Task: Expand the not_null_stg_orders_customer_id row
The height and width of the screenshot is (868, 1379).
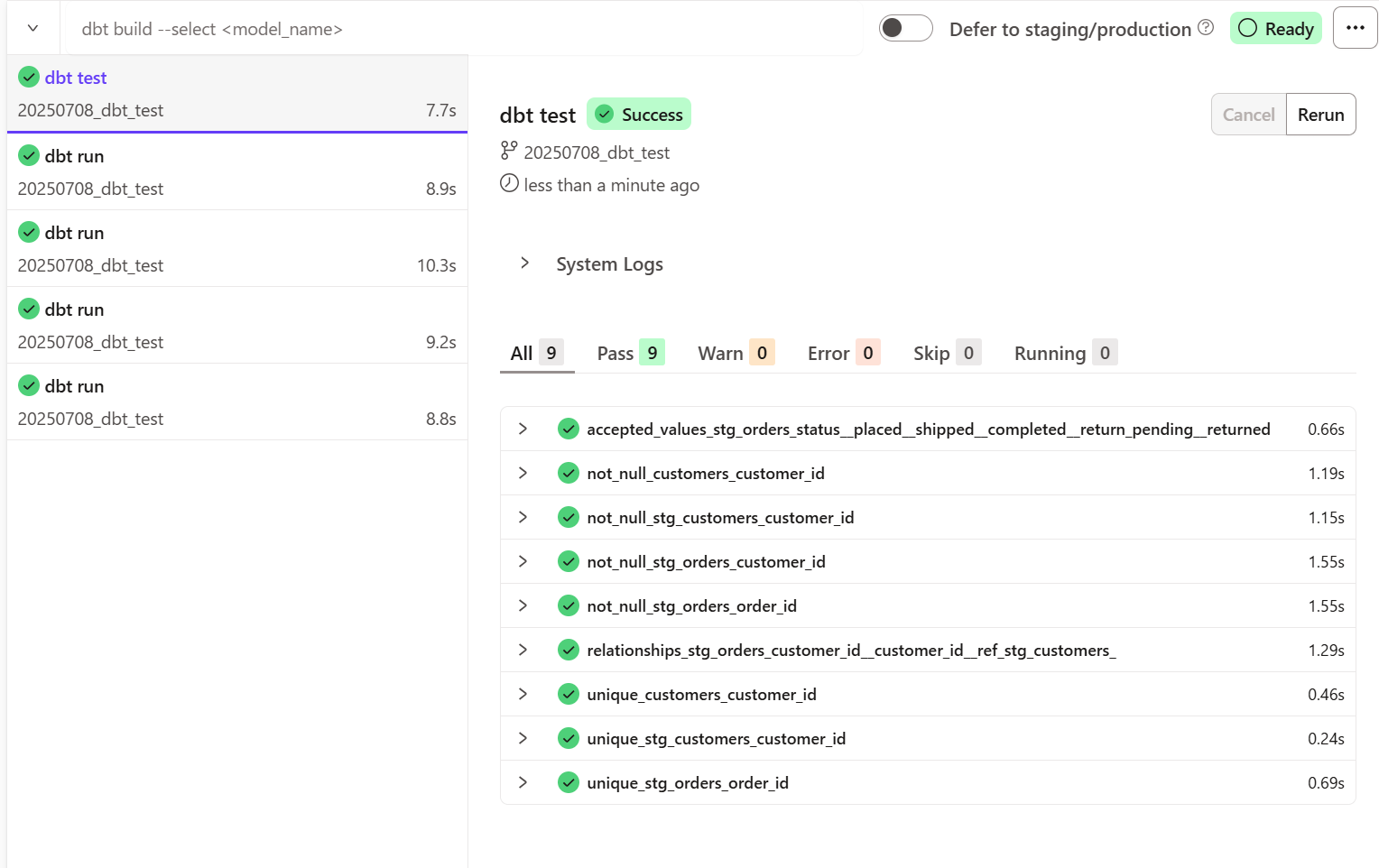Action: point(523,561)
